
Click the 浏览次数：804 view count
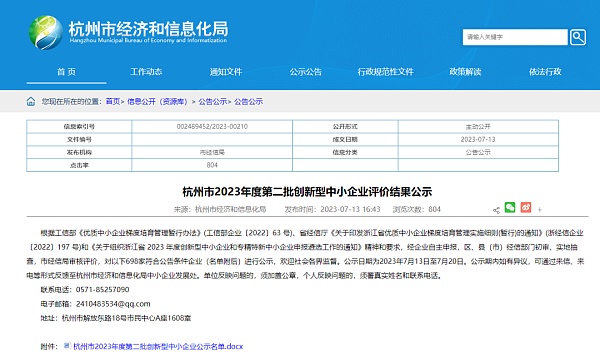417,209
